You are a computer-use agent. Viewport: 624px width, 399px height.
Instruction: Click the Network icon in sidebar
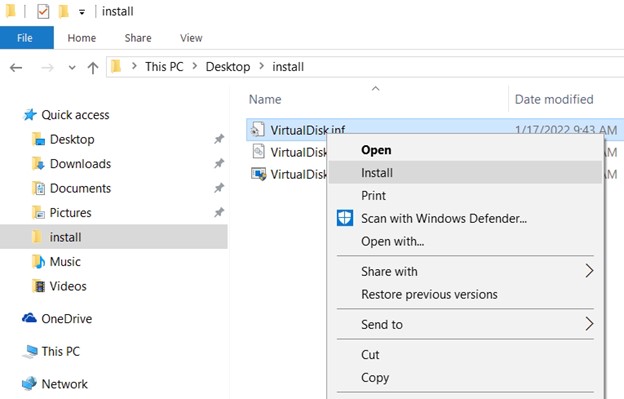29,383
